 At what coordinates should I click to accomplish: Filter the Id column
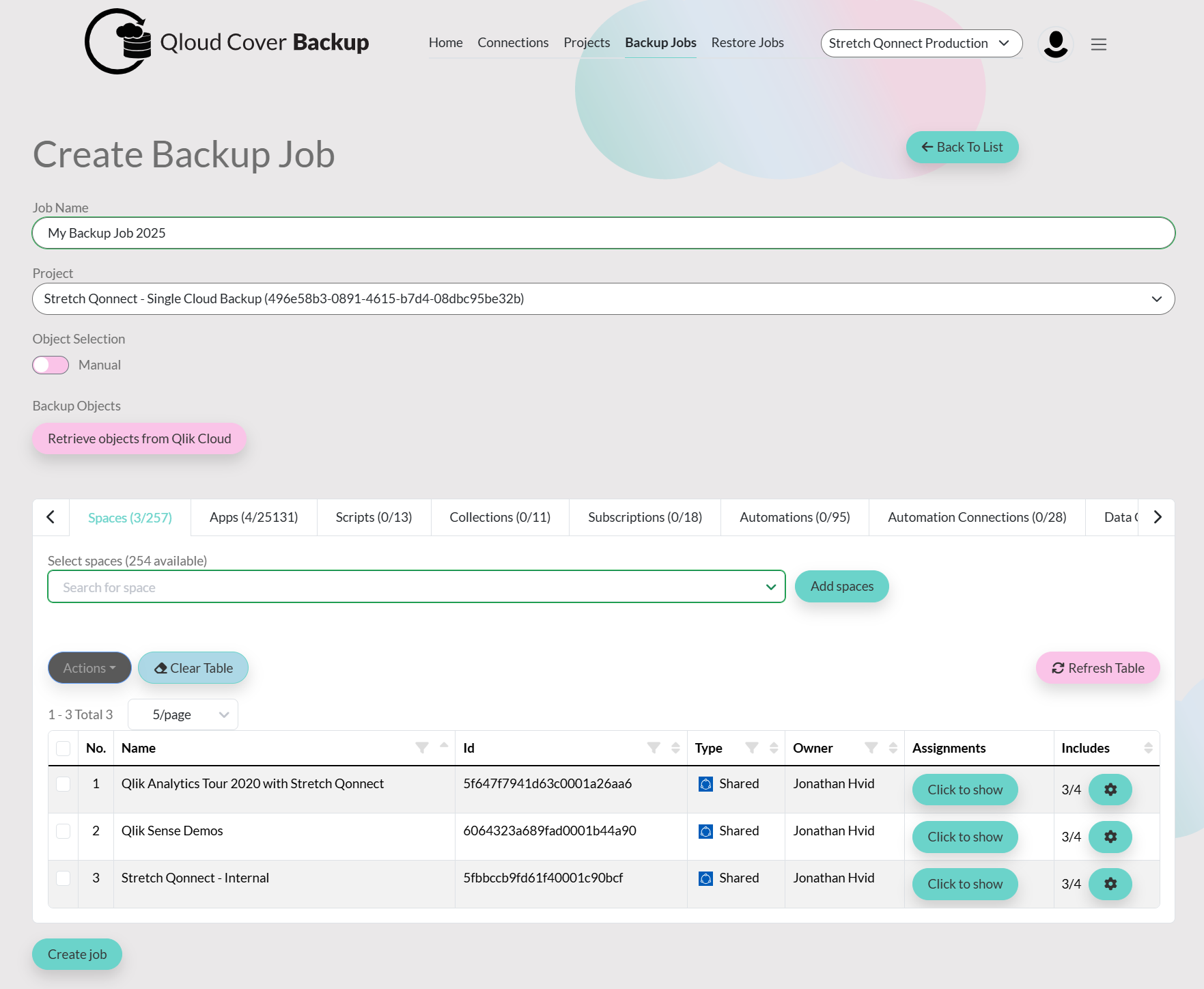(x=654, y=748)
